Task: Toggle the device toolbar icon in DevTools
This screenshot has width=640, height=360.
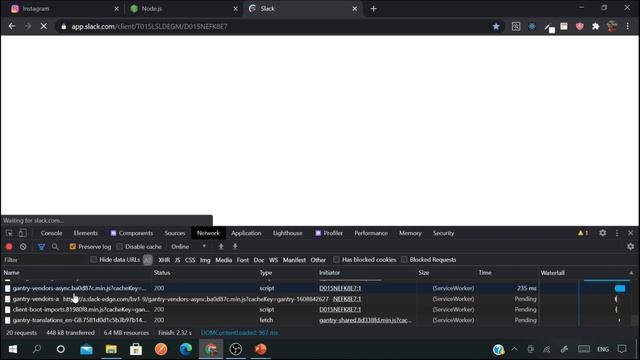Action: [x=22, y=233]
